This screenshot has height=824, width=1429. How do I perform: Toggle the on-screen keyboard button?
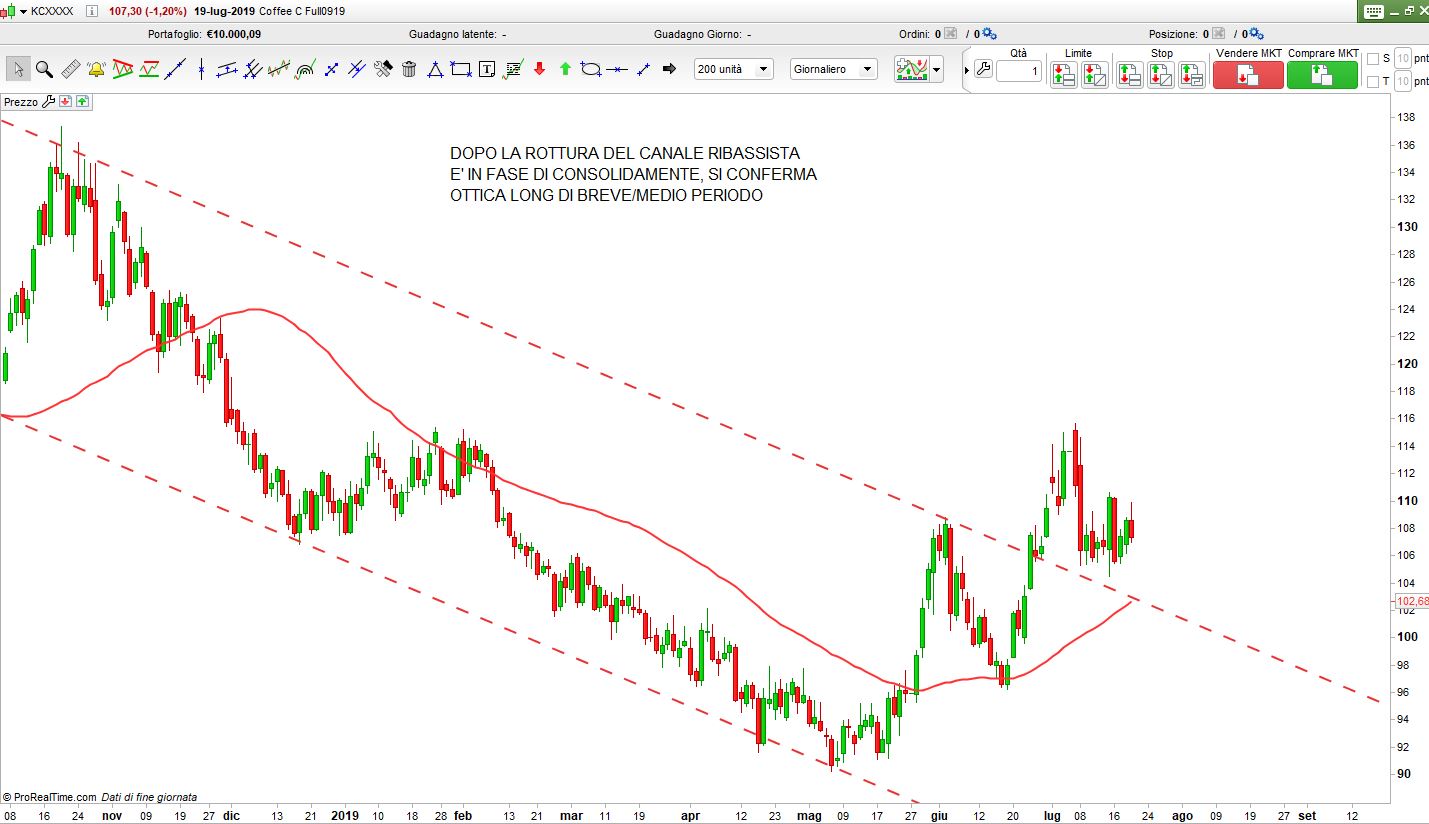click(1374, 11)
